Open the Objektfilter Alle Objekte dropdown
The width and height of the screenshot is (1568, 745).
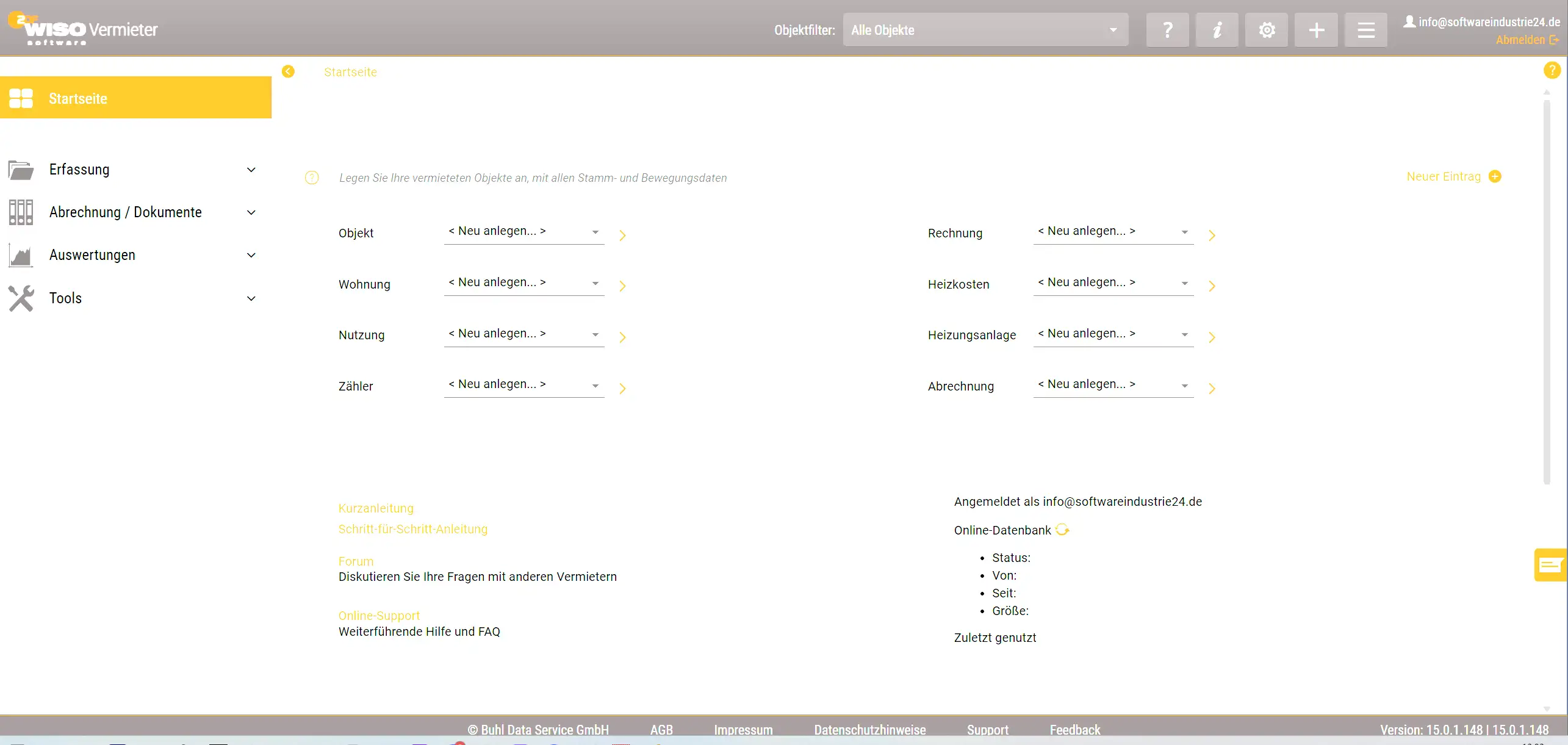click(x=985, y=30)
